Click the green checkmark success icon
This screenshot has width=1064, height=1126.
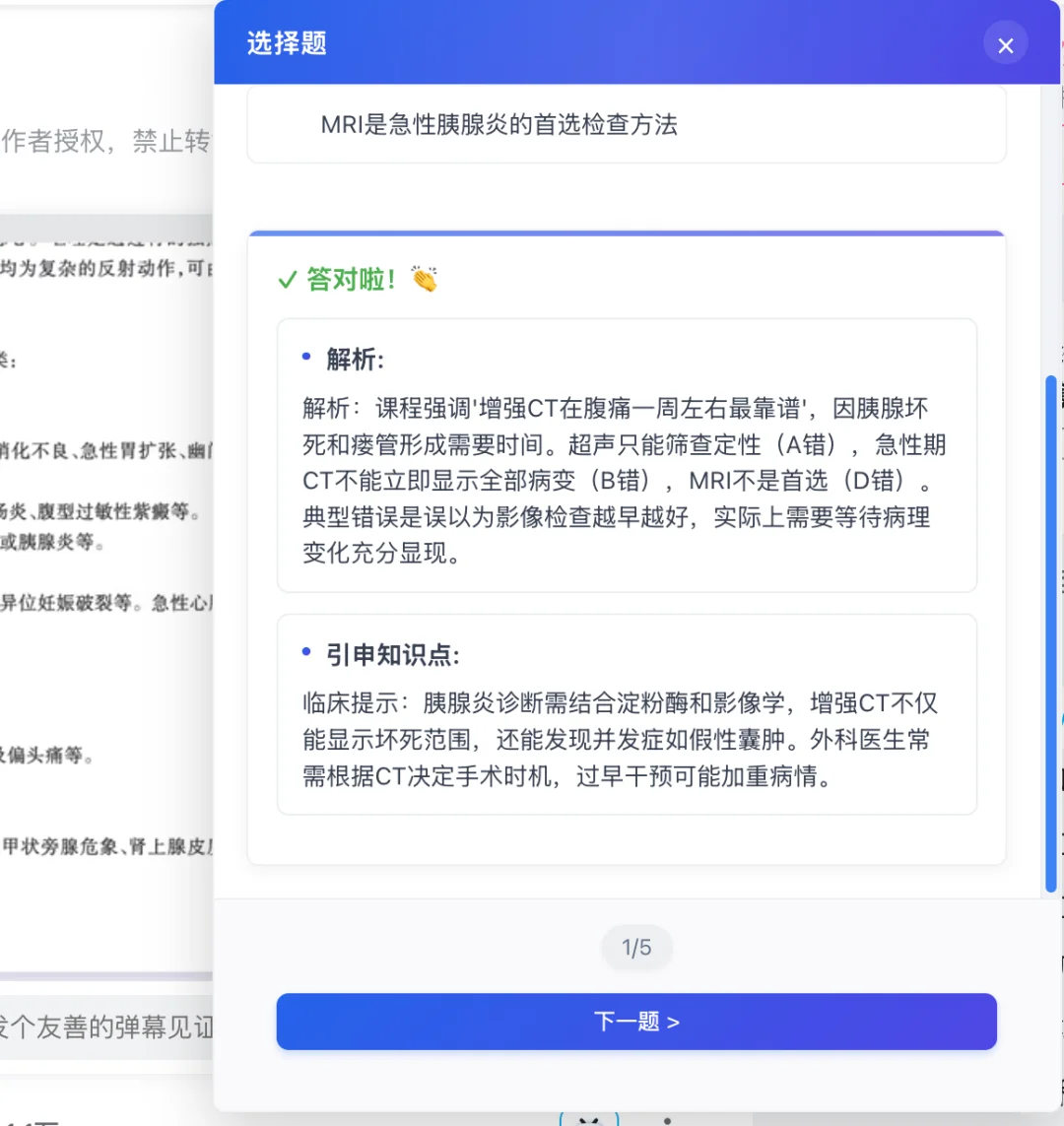pyautogui.click(x=287, y=279)
